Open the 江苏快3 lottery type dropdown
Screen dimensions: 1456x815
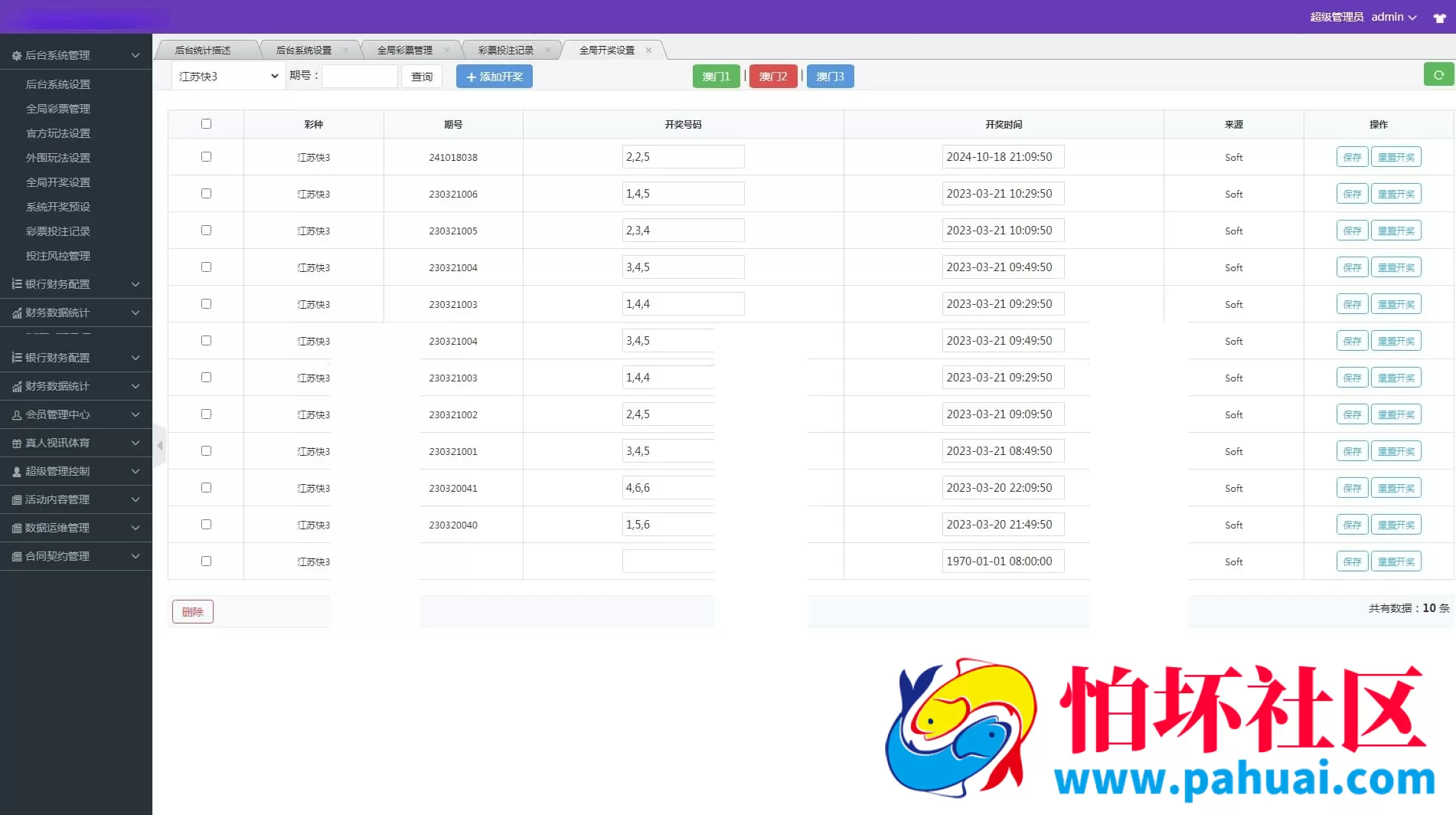pos(227,77)
